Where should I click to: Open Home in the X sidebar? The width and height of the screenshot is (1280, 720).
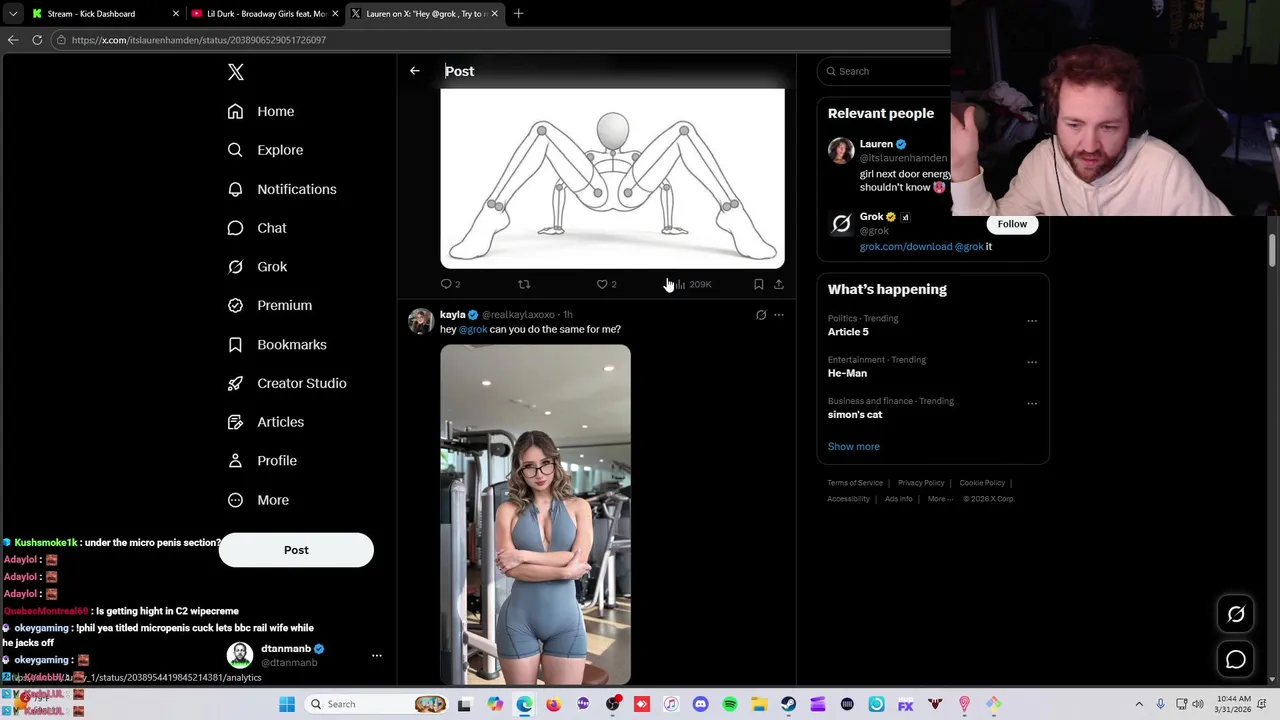[x=261, y=111]
